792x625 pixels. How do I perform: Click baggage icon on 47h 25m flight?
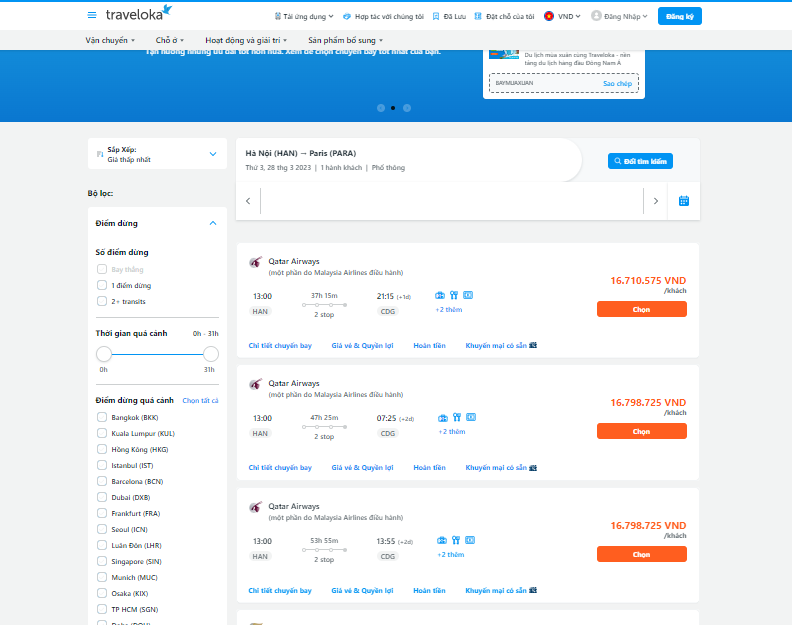pos(443,417)
